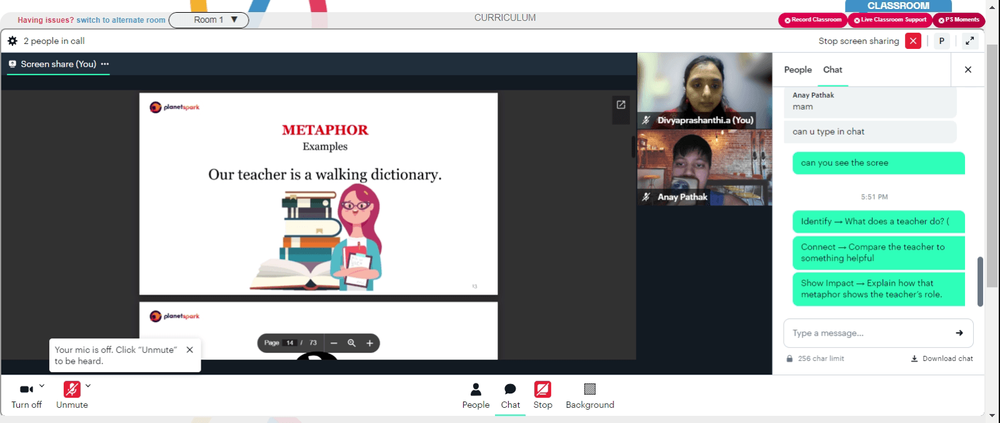Click the page number field showing 14
This screenshot has height=423, width=1000.
(x=290, y=343)
